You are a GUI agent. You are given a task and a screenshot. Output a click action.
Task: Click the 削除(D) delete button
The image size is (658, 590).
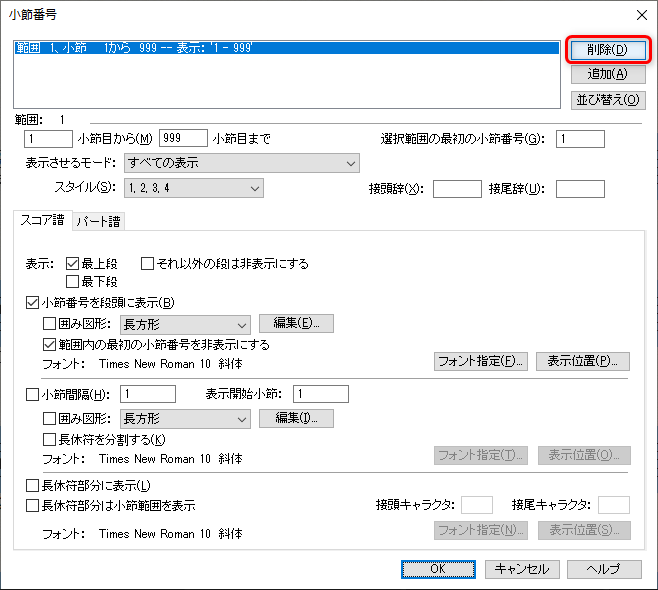coord(608,50)
